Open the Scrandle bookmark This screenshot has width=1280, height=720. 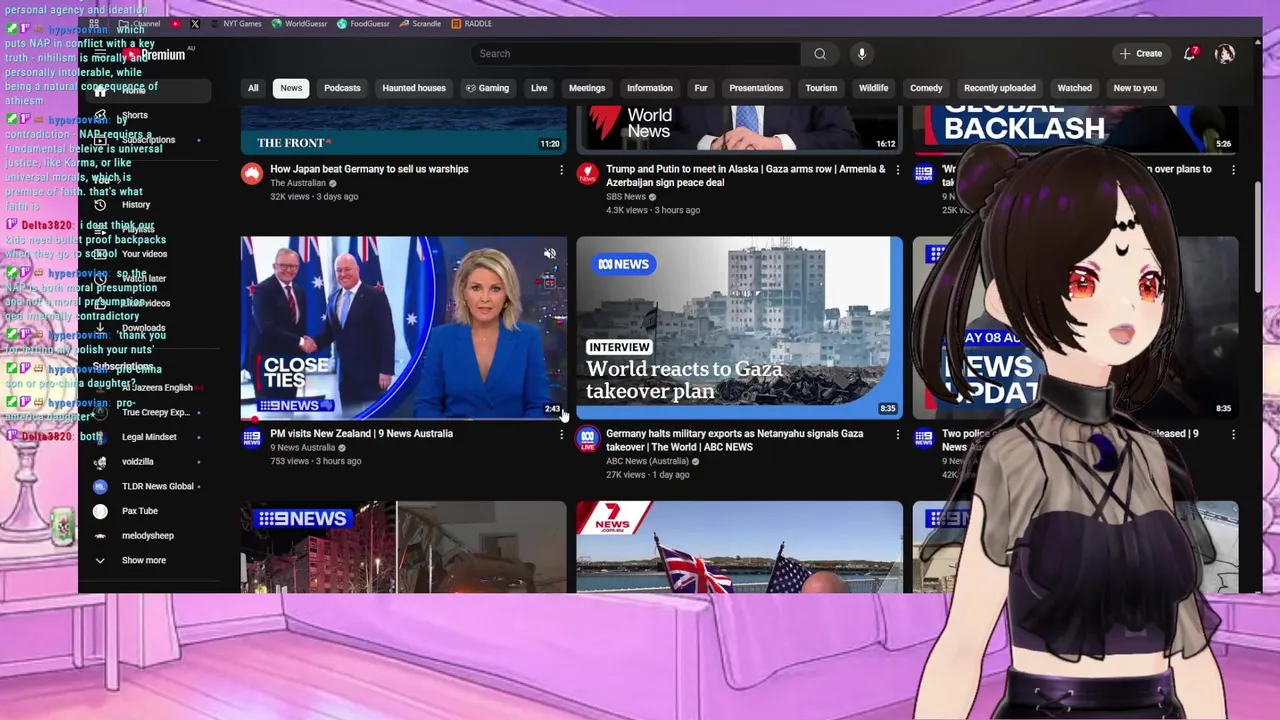421,23
